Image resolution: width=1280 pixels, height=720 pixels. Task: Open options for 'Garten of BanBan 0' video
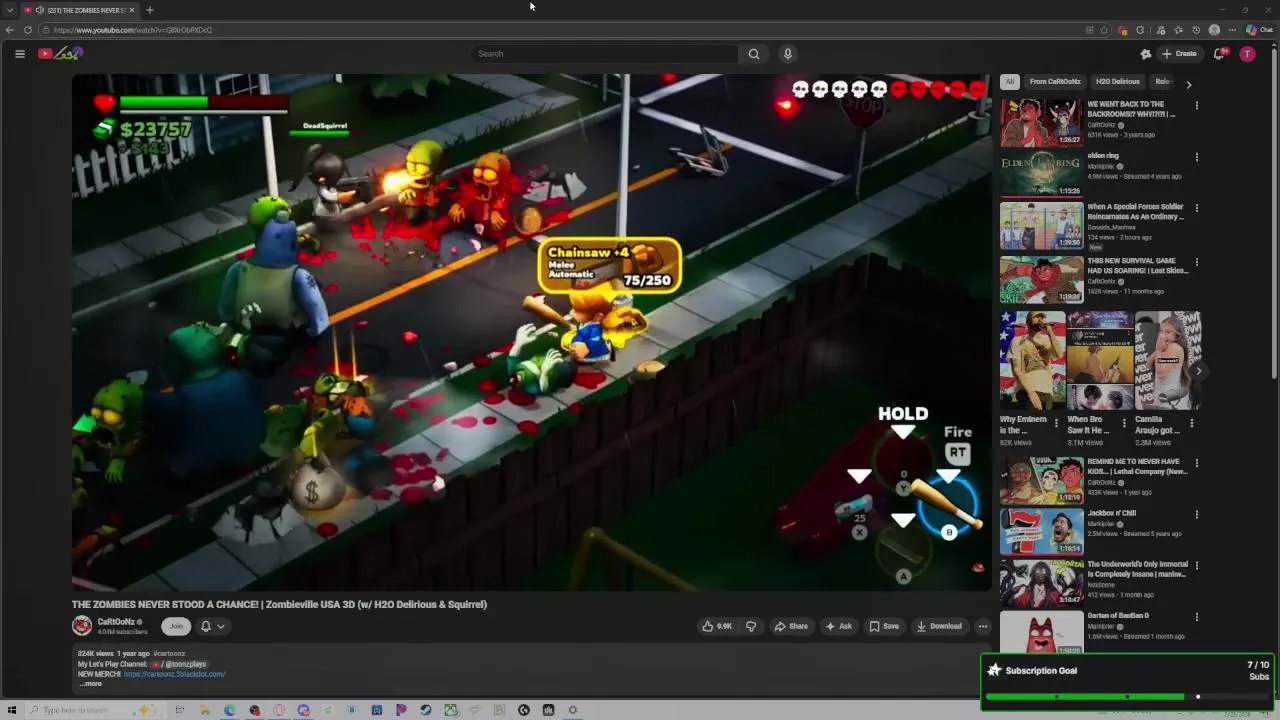(x=1196, y=617)
